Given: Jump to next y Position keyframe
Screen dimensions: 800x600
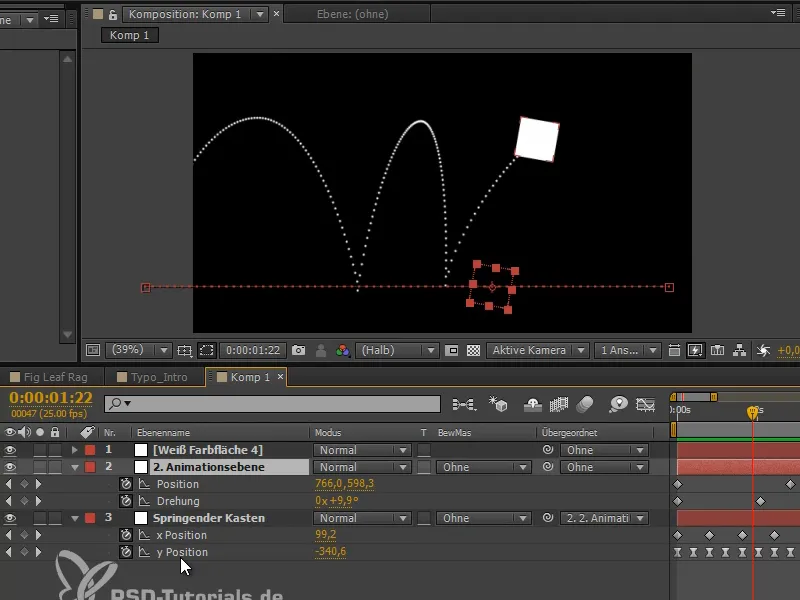Looking at the screenshot, I should [x=39, y=552].
